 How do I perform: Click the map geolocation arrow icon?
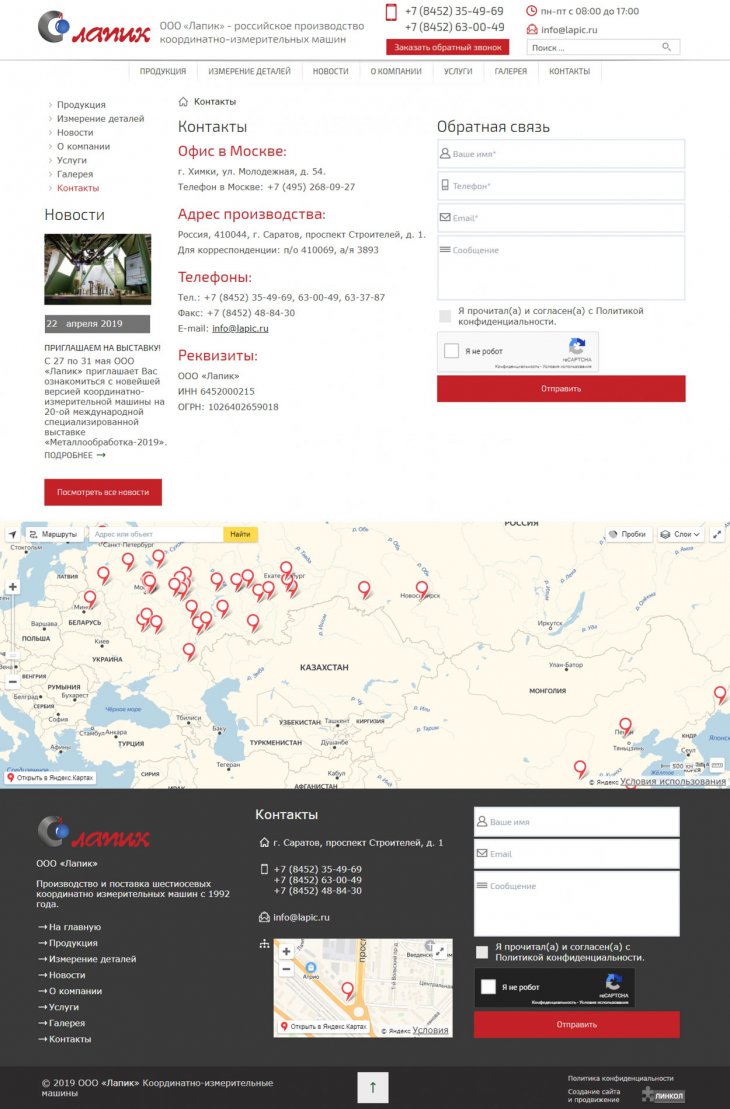(x=12, y=535)
